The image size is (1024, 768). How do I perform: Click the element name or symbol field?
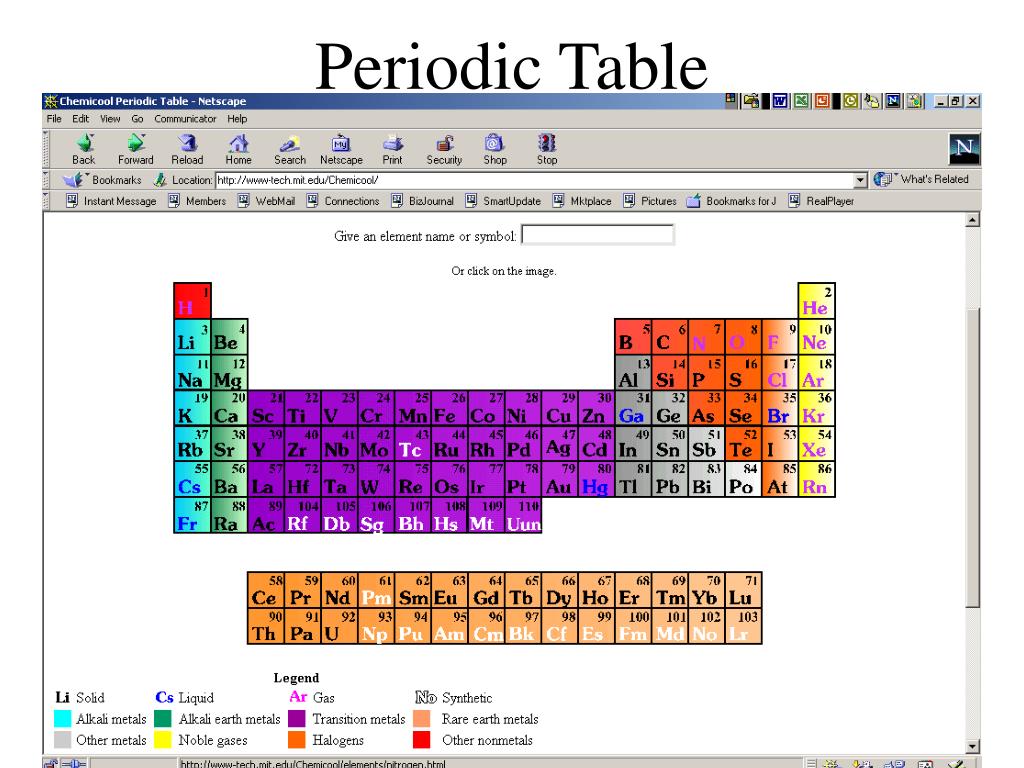click(x=598, y=235)
